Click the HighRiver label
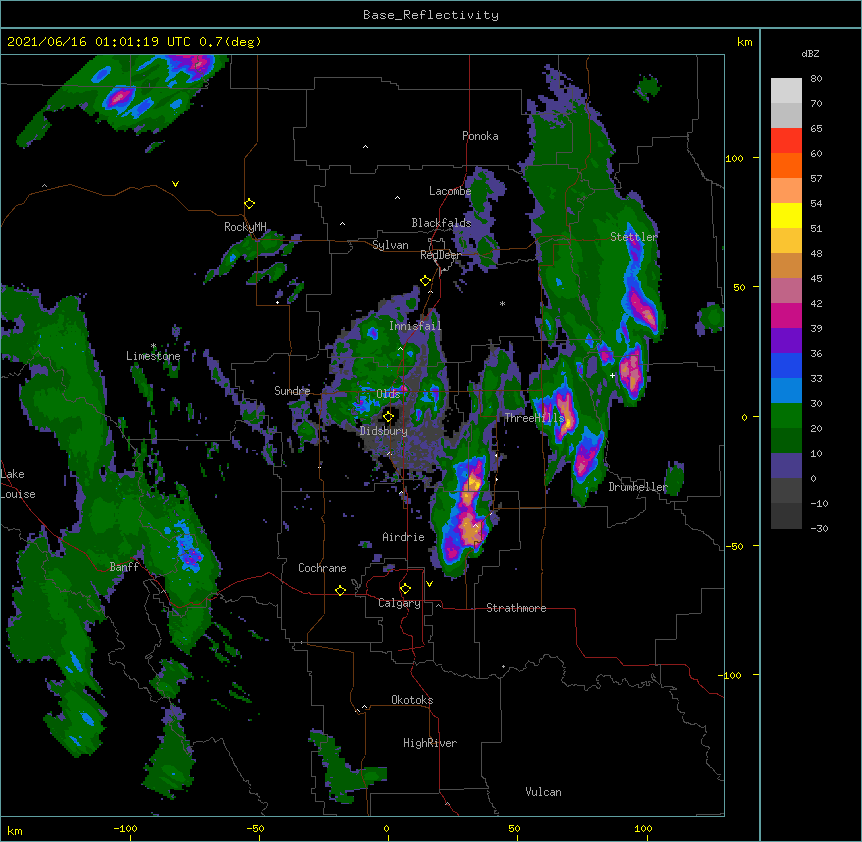 point(430,743)
